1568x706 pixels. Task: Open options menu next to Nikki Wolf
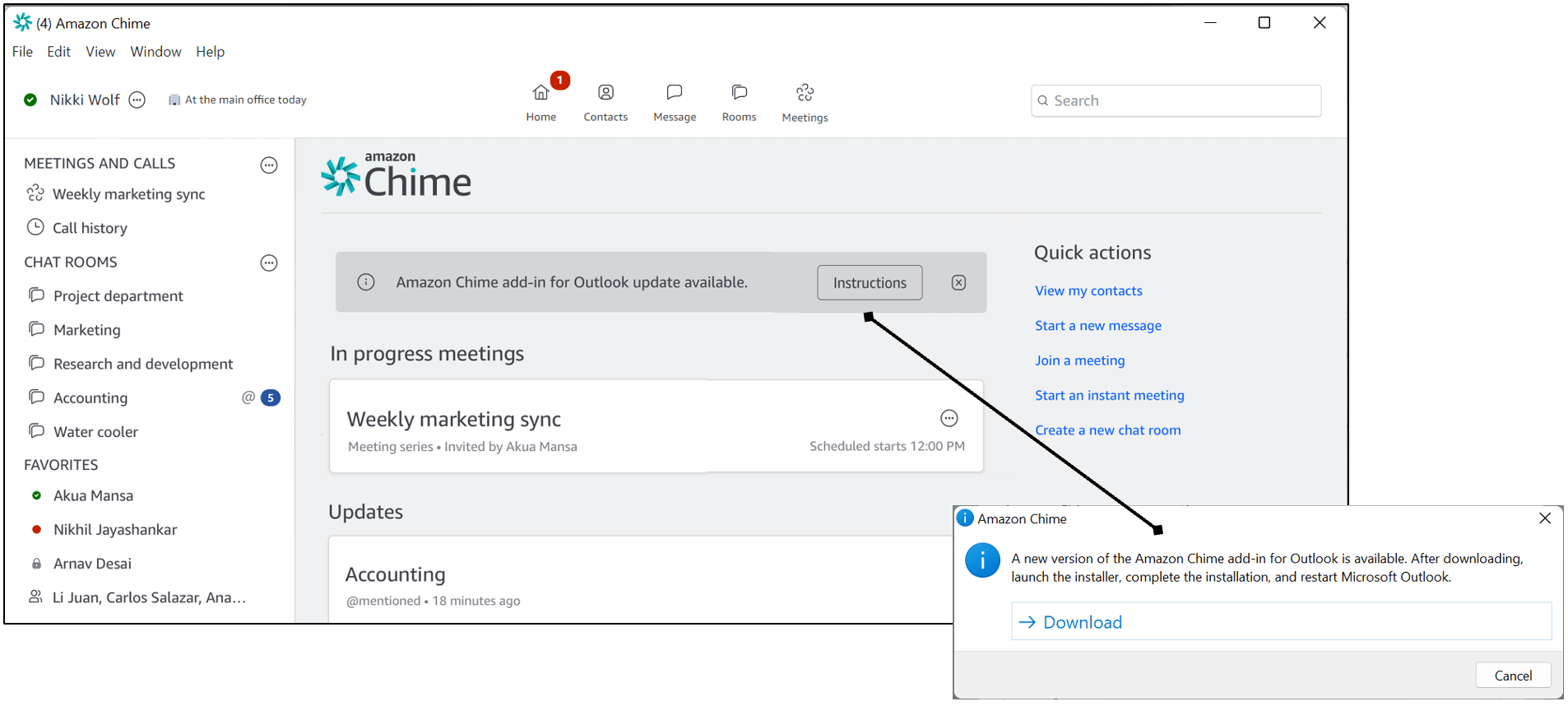click(x=137, y=100)
